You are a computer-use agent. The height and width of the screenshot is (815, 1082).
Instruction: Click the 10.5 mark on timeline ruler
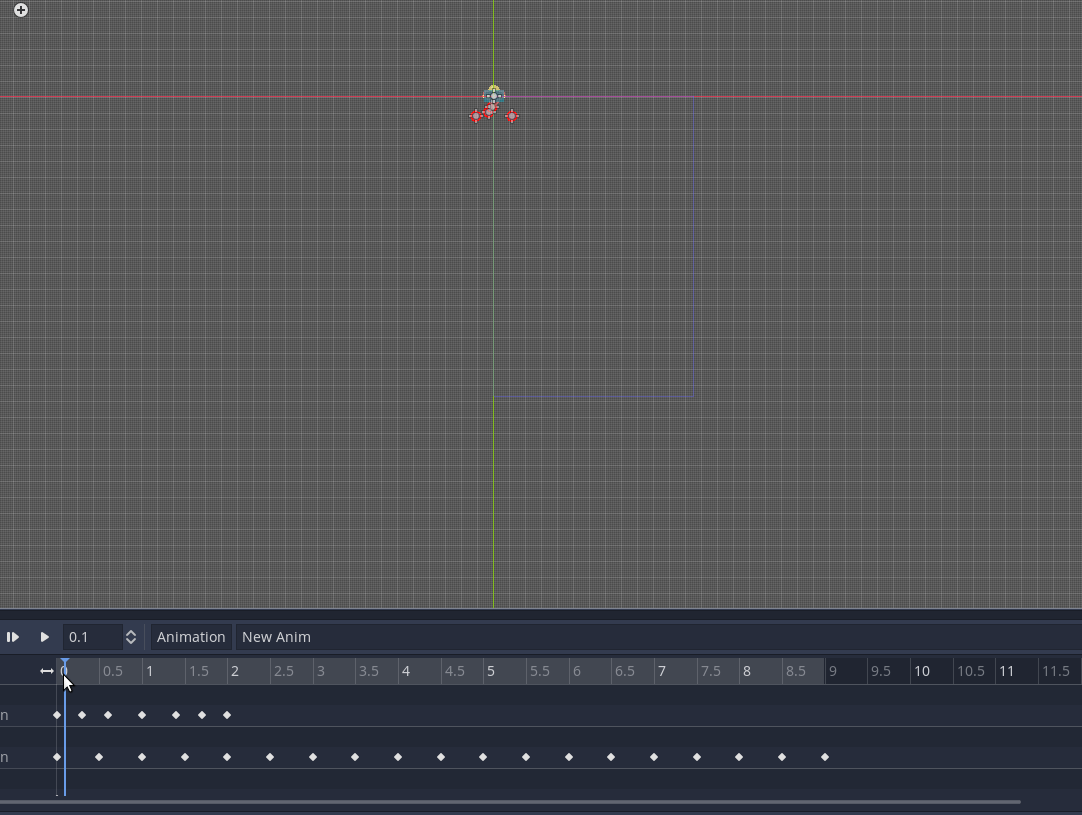(970, 671)
